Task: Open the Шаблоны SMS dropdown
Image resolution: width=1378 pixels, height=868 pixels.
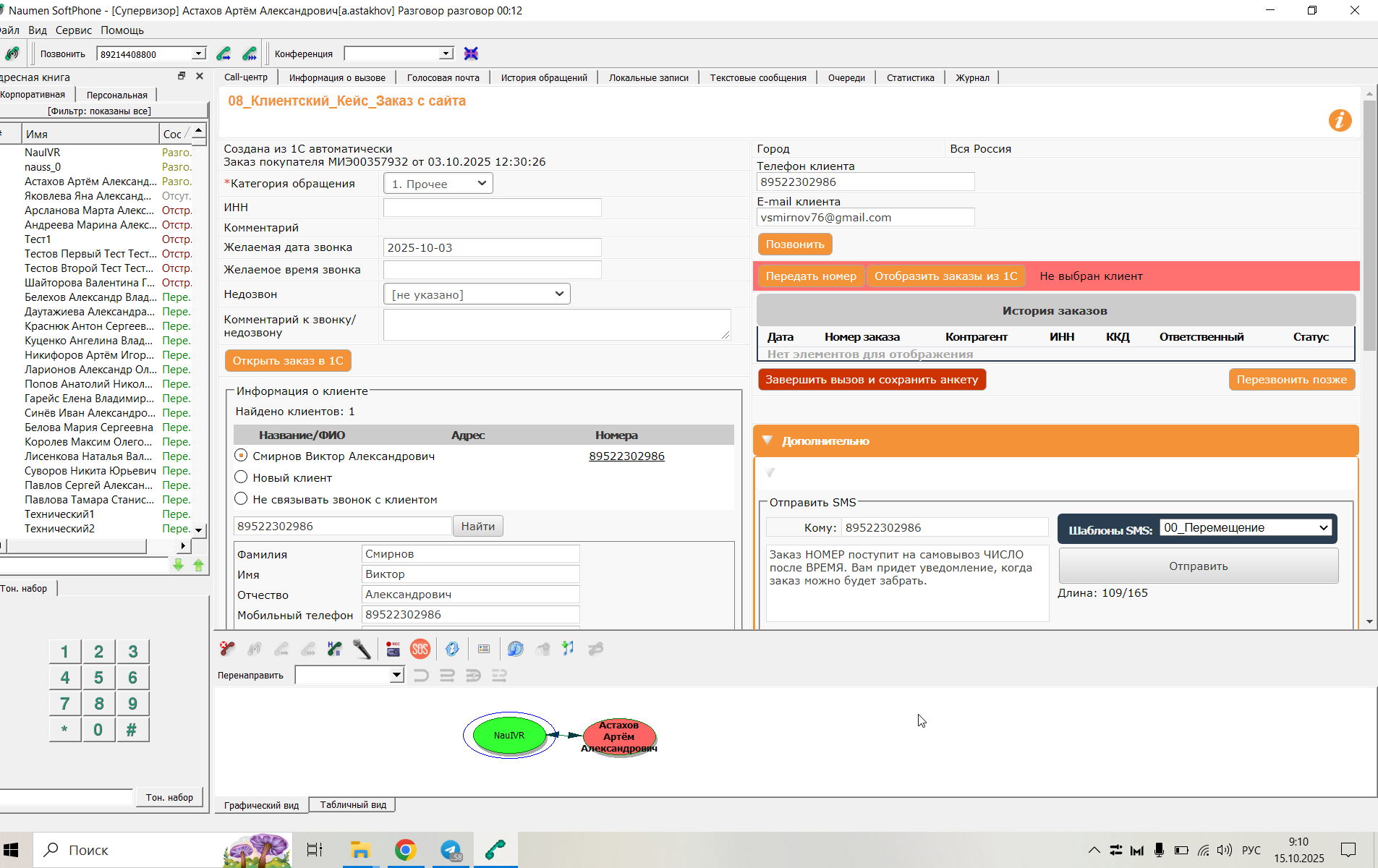Action: [x=1246, y=528]
